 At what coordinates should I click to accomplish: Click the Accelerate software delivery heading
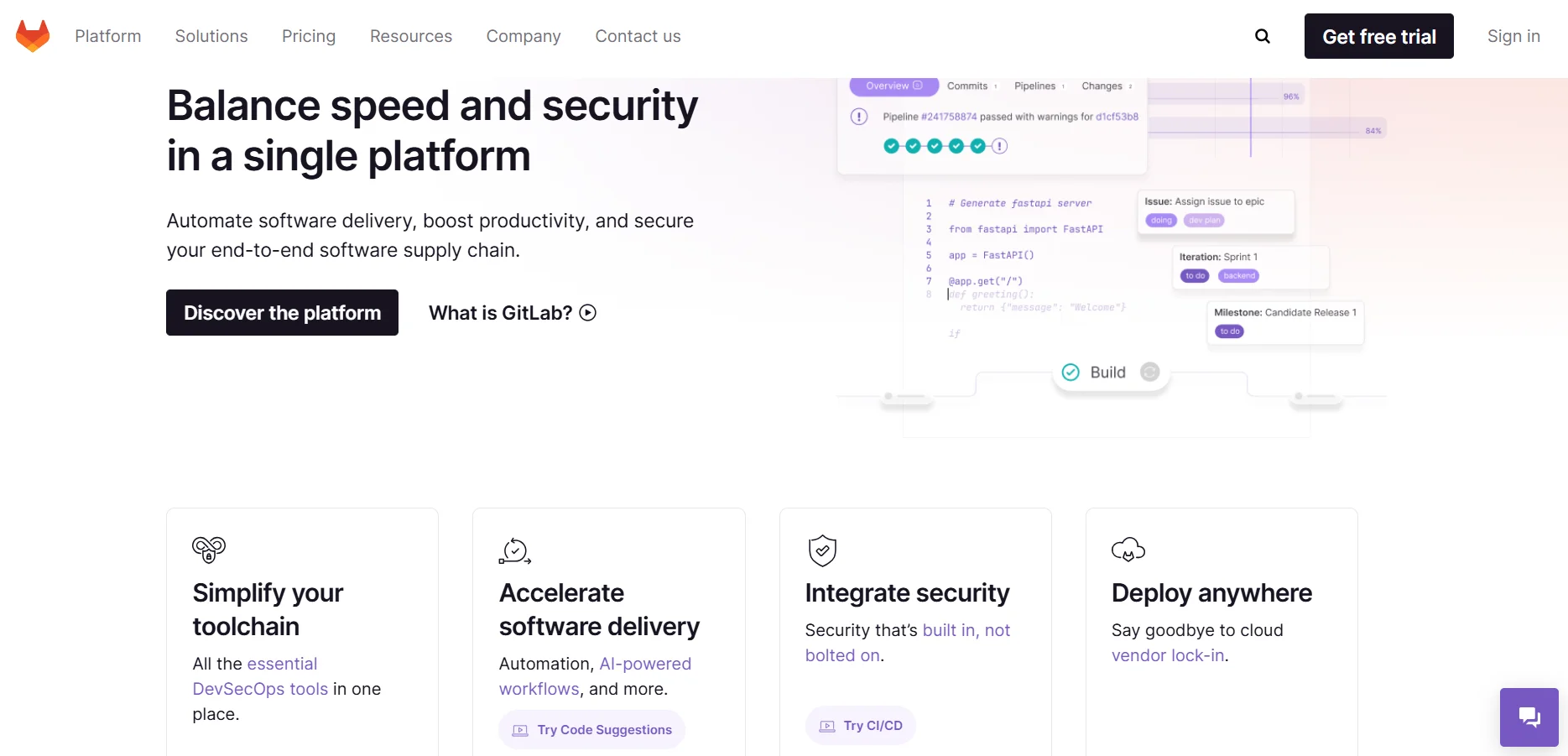click(x=599, y=609)
